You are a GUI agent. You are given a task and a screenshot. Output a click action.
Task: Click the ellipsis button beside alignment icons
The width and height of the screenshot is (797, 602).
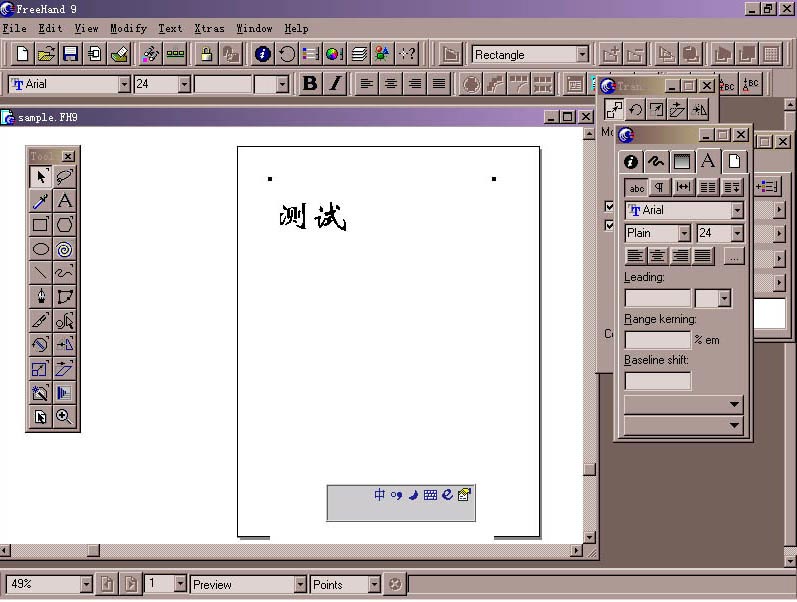tap(733, 256)
